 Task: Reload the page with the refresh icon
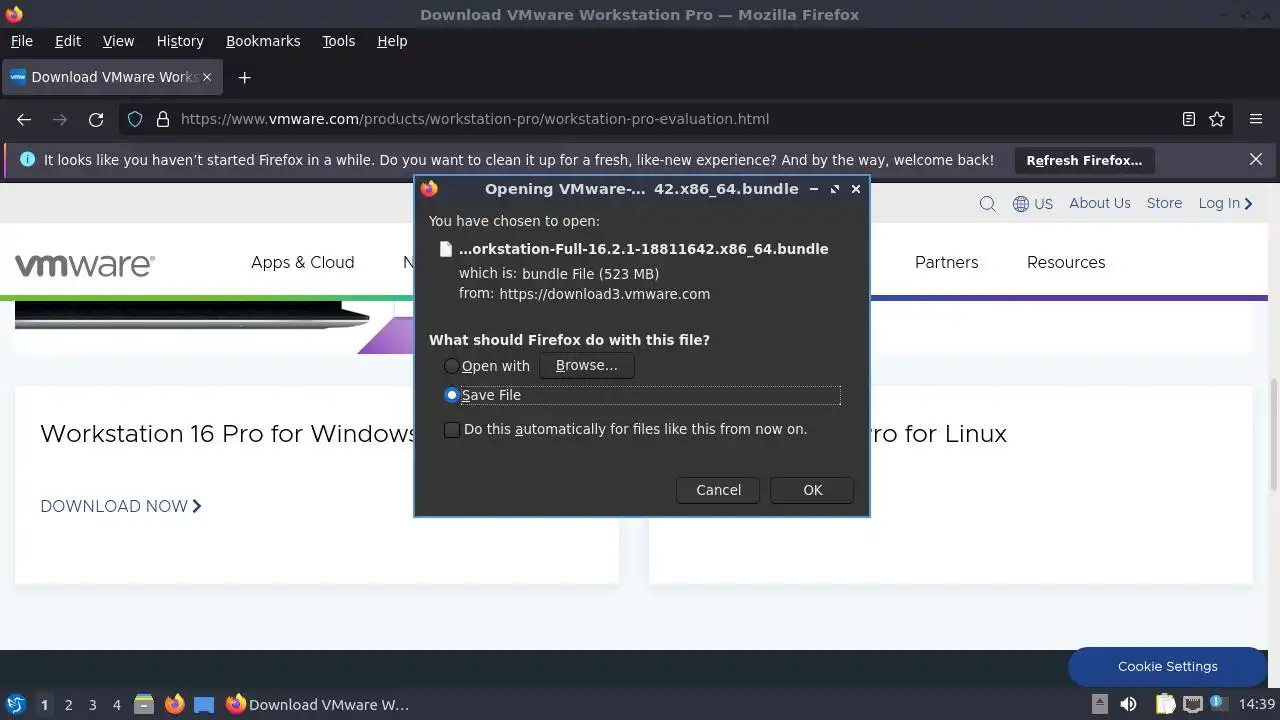[96, 119]
